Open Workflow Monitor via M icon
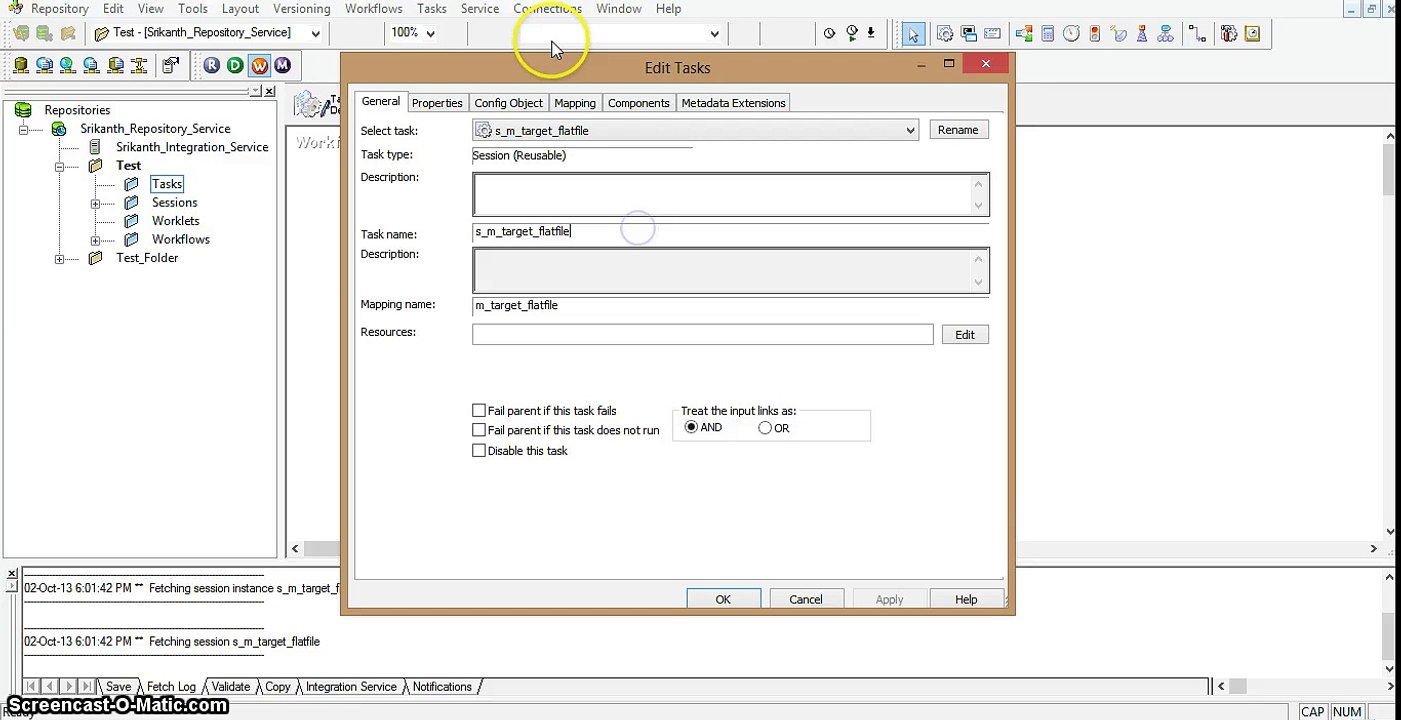The image size is (1401, 720). (283, 66)
